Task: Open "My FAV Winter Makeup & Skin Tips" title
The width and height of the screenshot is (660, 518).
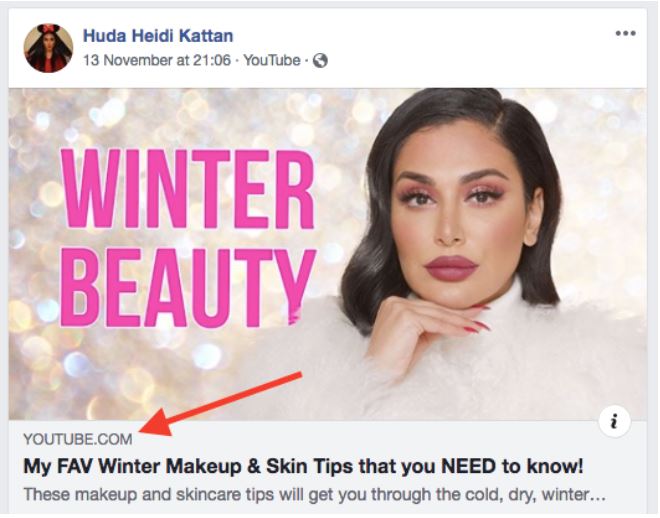Action: (303, 466)
